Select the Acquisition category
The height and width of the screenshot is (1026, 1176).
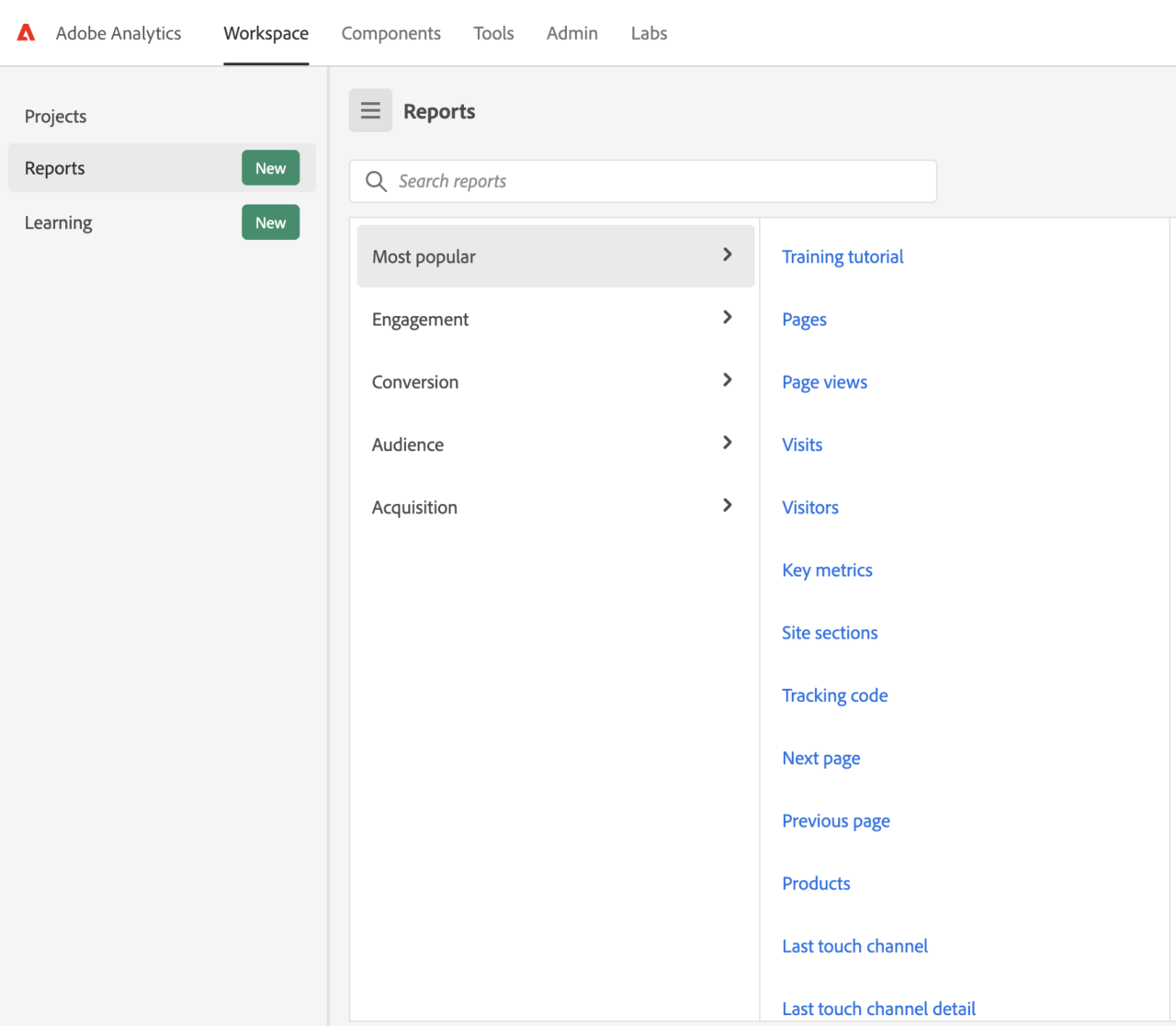click(x=556, y=507)
